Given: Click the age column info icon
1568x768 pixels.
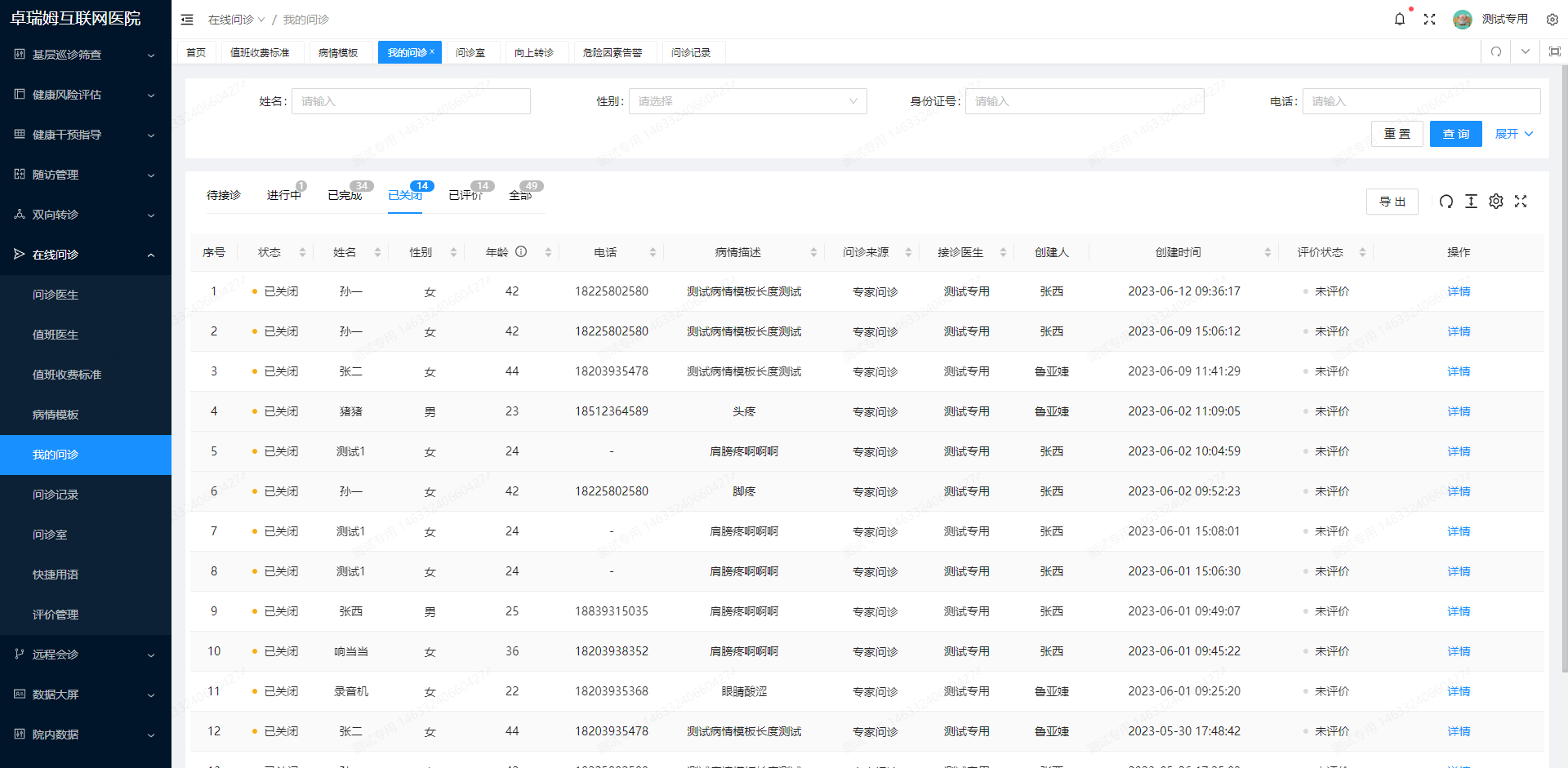Looking at the screenshot, I should (x=521, y=251).
